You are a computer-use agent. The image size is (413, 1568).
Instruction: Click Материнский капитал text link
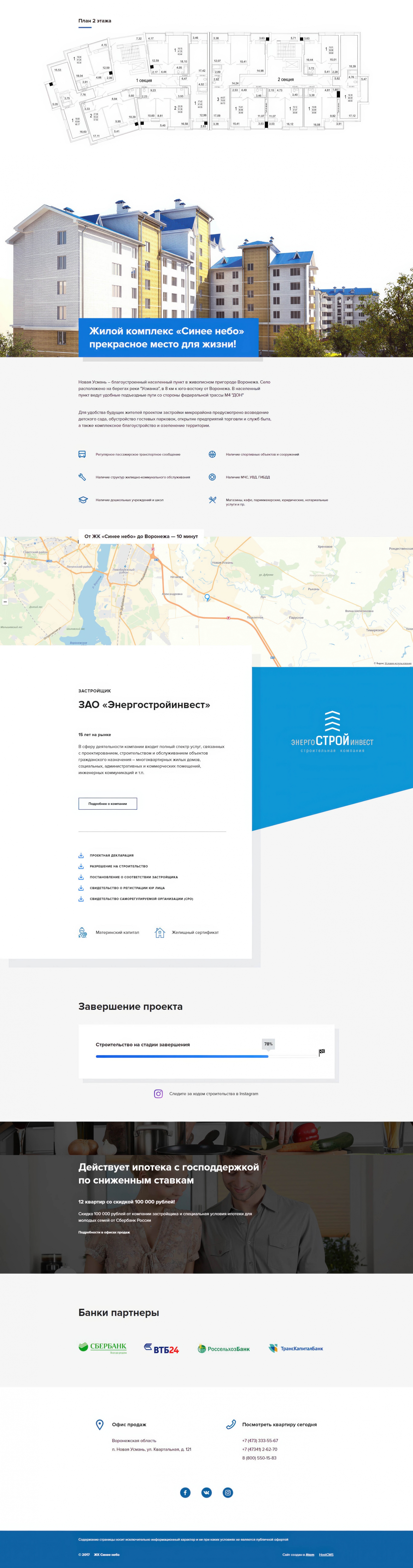point(117,933)
